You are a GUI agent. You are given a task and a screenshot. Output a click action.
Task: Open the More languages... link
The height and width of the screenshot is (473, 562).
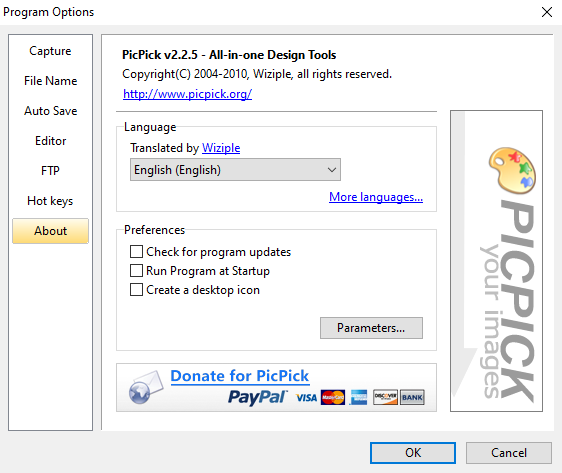click(376, 197)
